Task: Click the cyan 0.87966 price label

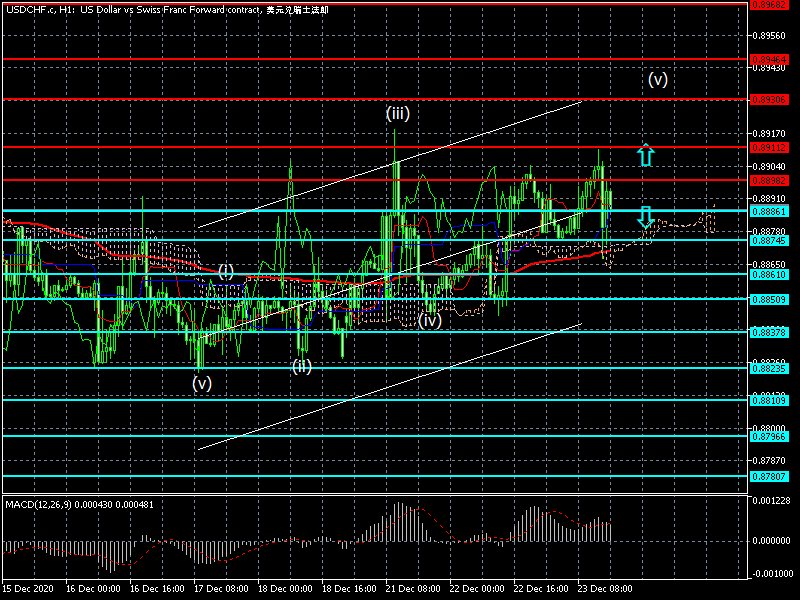Action: coord(769,436)
